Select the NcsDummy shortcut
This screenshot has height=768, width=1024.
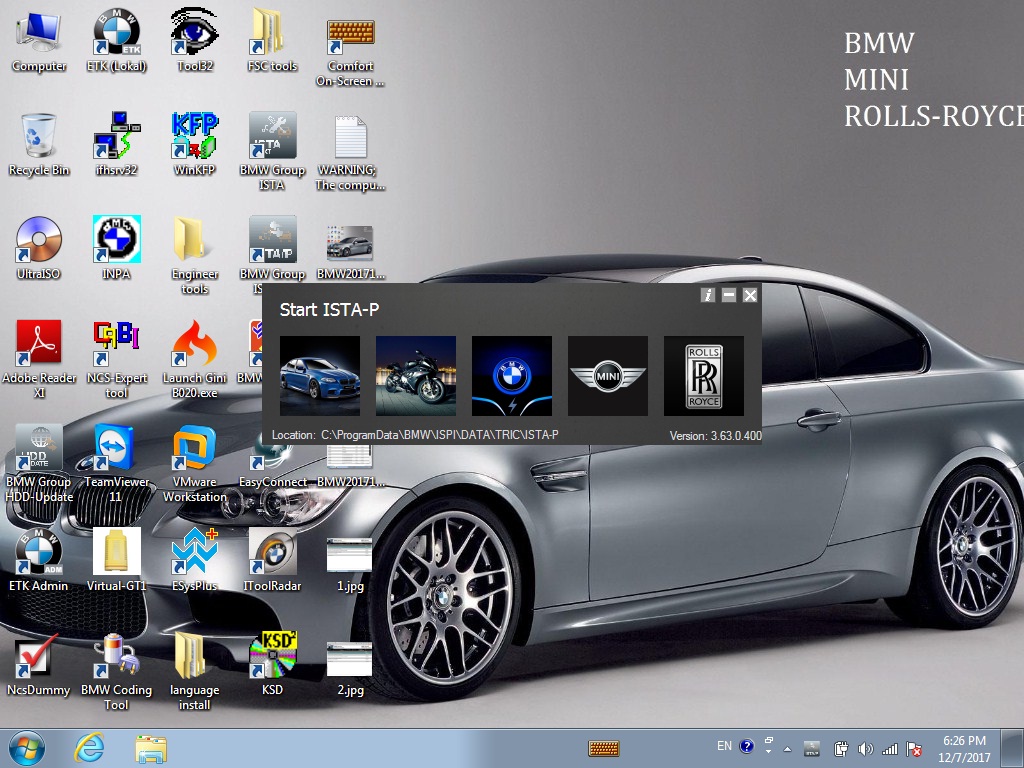click(x=39, y=665)
